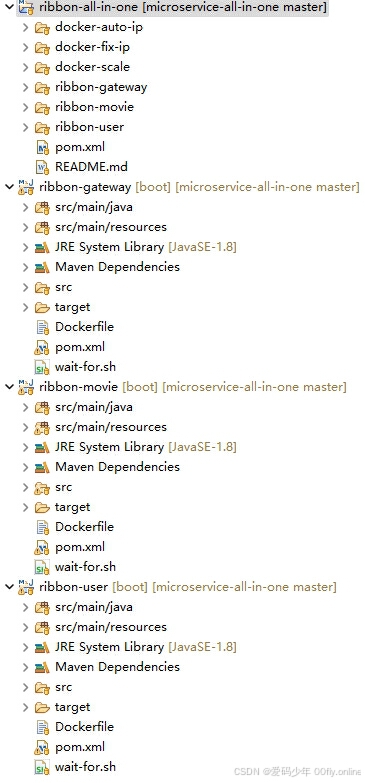Click the src/main/java package folder icon in ribbon-user
365x783 pixels.
42,607
